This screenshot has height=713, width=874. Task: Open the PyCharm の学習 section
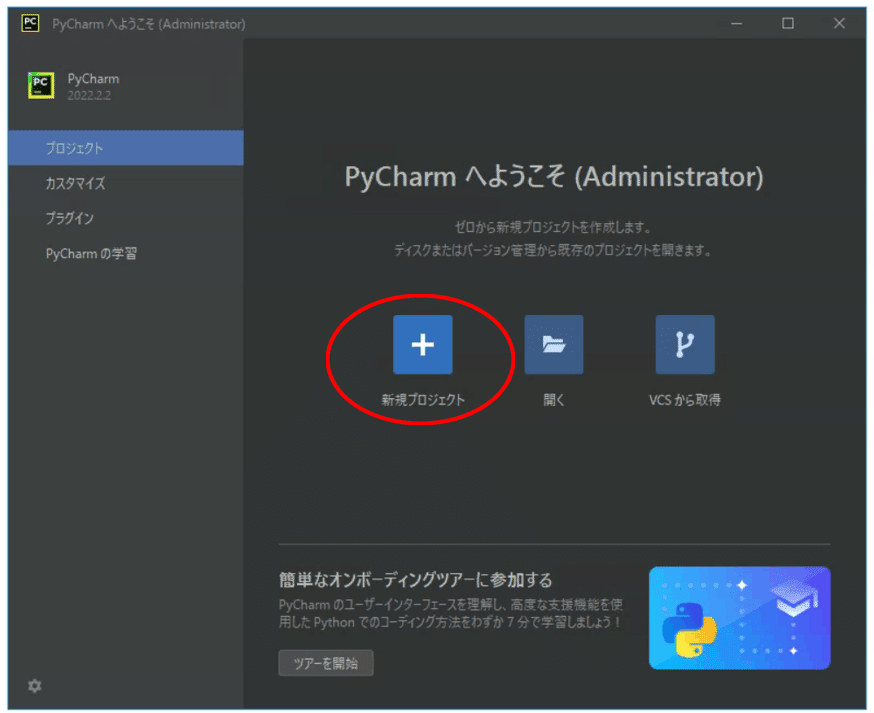pos(125,254)
